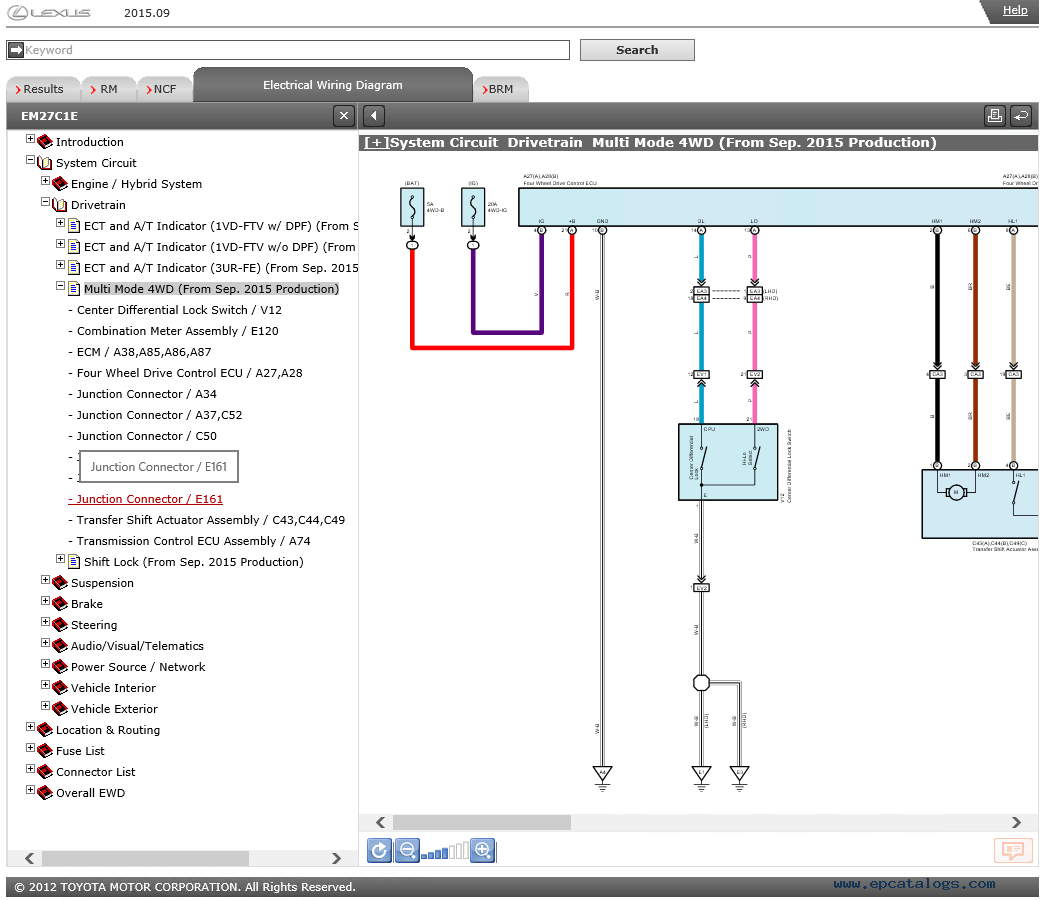Collapse the System Circuit tree node

point(30,160)
